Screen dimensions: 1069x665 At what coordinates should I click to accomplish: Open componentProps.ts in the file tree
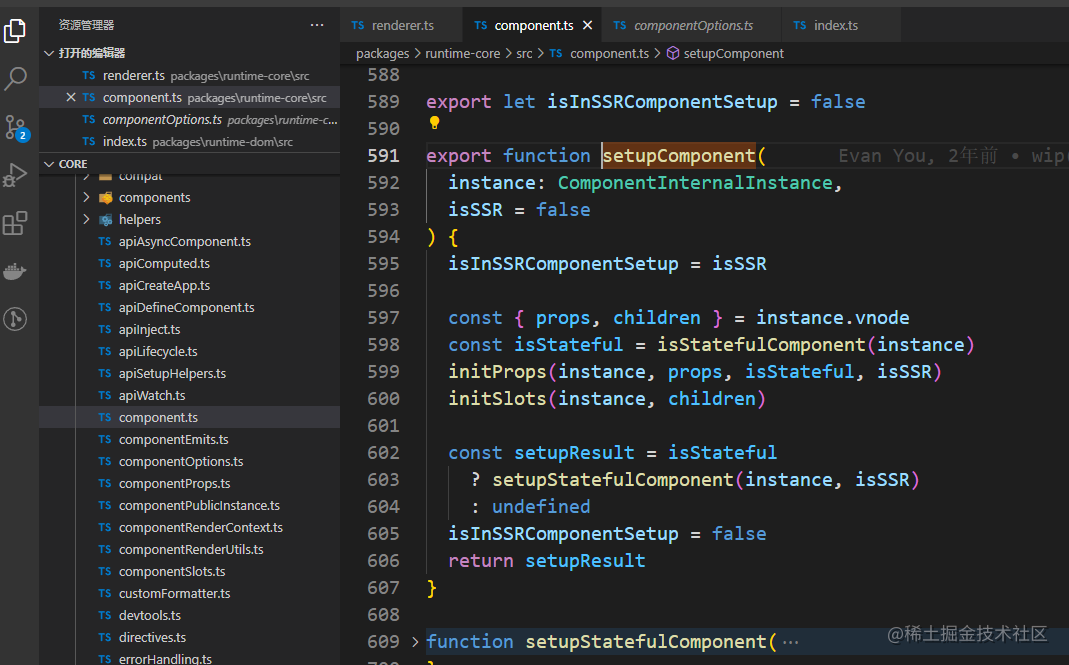click(190, 483)
